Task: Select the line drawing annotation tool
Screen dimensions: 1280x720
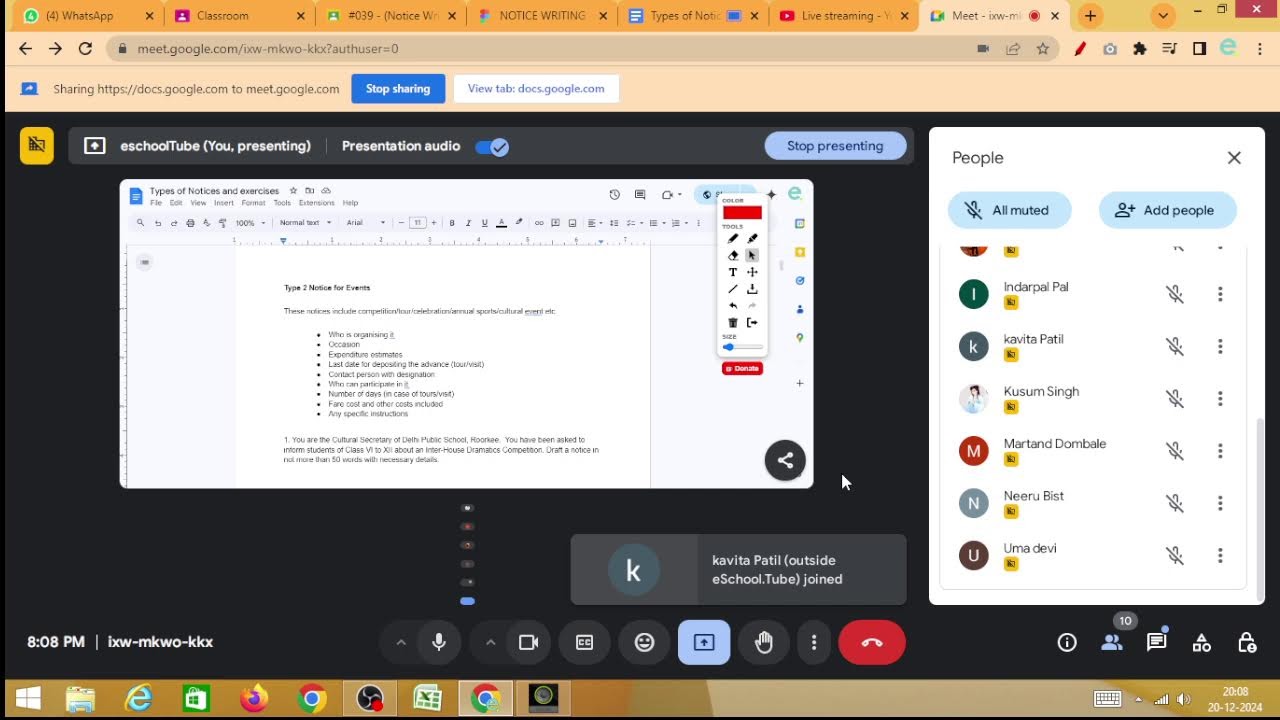Action: (733, 289)
